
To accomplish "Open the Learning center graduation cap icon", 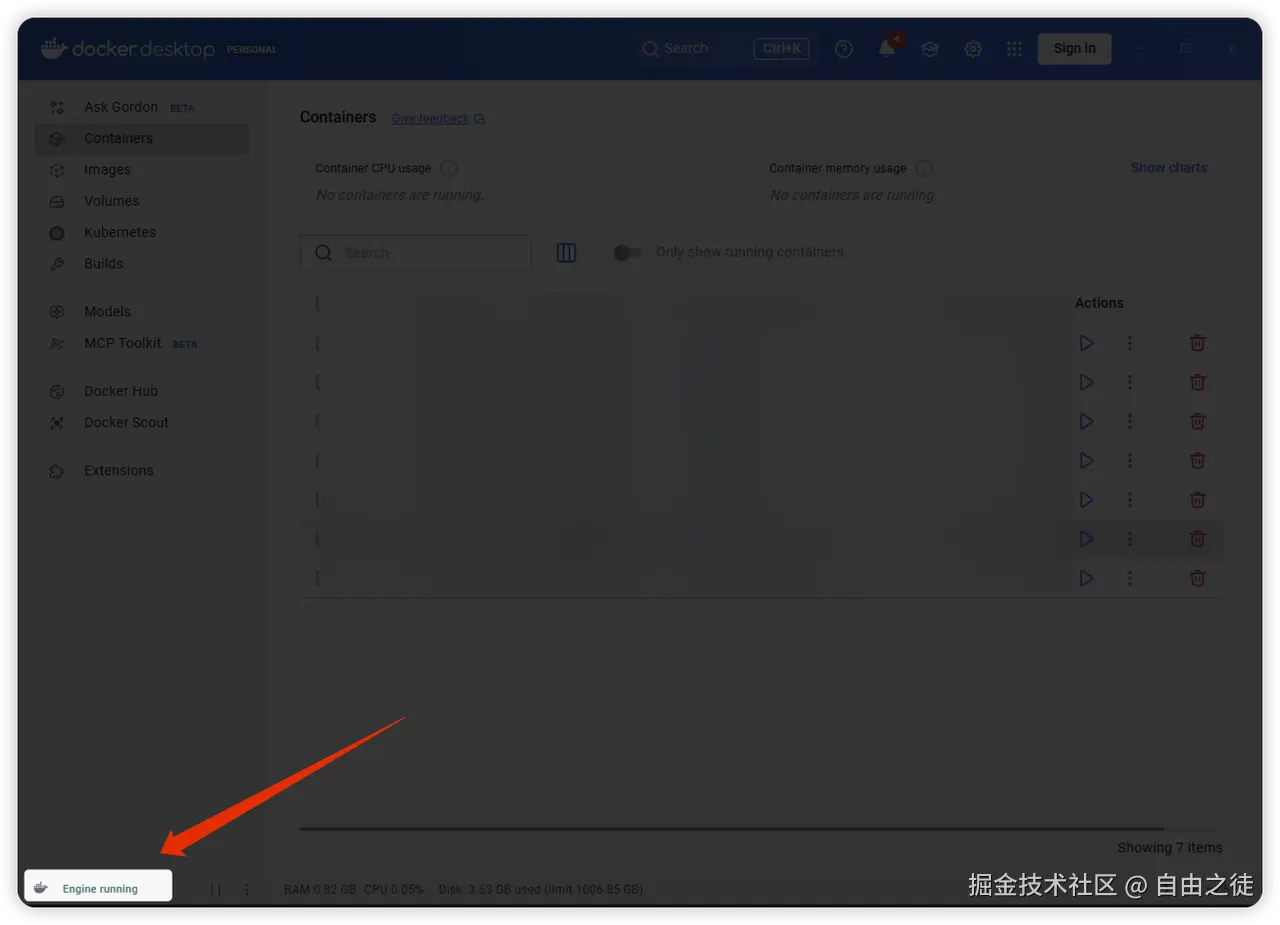I will [x=930, y=48].
